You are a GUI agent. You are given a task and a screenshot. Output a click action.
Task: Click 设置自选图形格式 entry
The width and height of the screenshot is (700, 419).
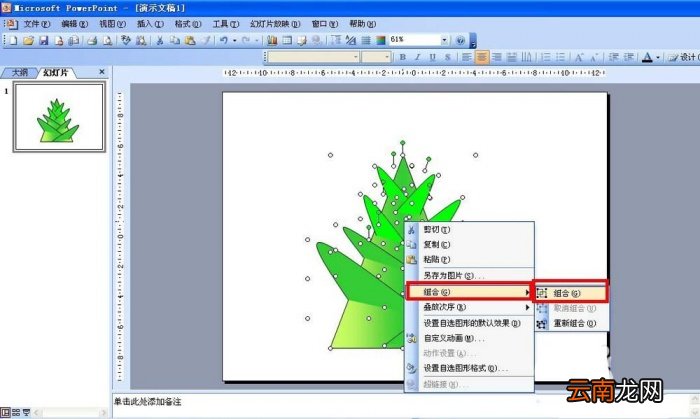pos(470,369)
